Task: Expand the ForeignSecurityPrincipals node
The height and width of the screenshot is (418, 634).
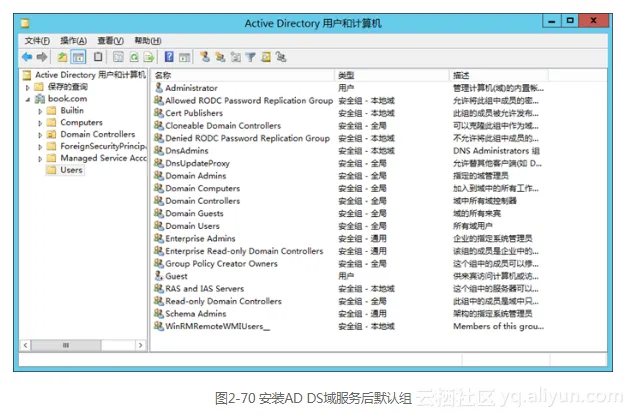Action: tap(40, 147)
